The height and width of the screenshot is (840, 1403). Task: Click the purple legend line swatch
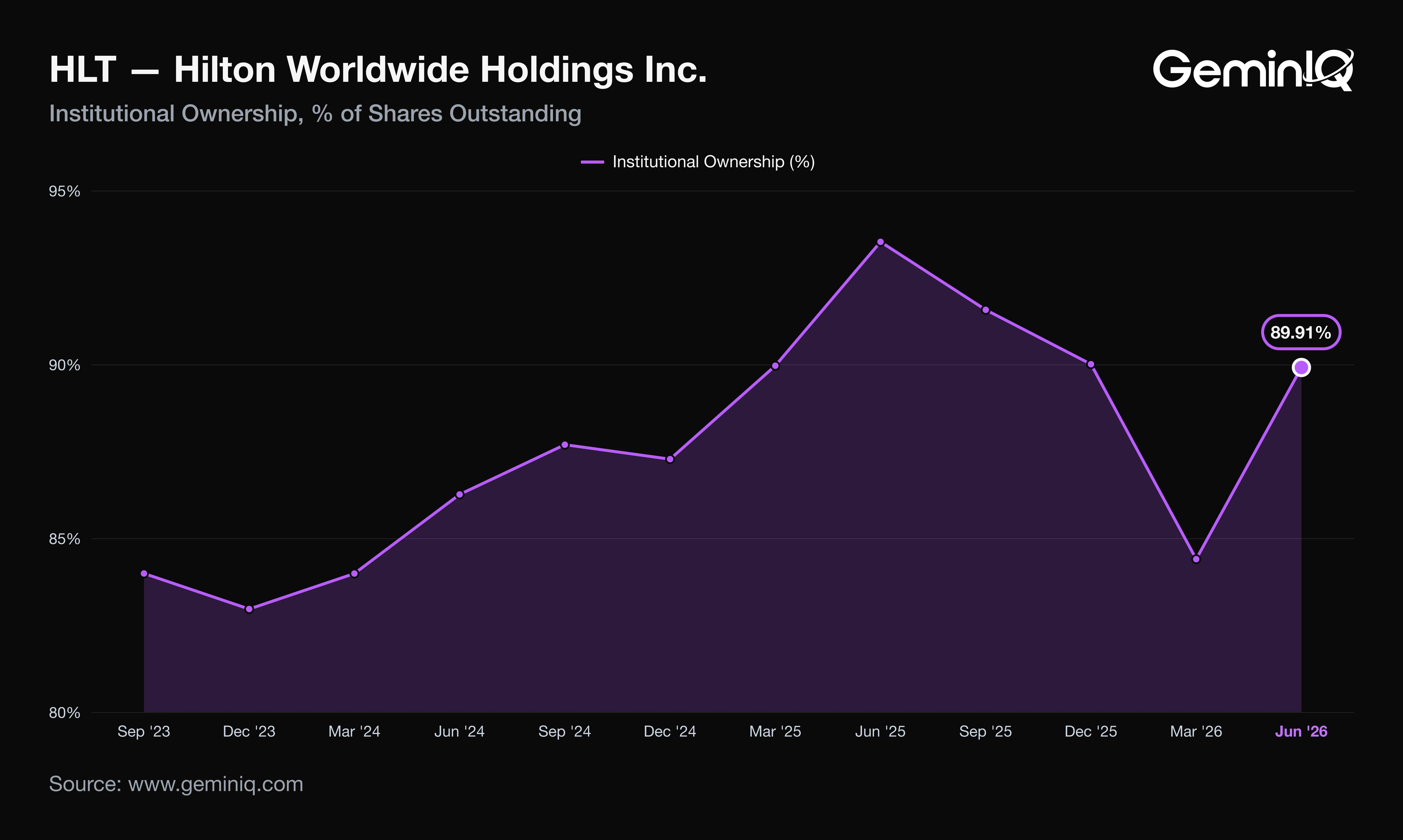click(x=592, y=162)
